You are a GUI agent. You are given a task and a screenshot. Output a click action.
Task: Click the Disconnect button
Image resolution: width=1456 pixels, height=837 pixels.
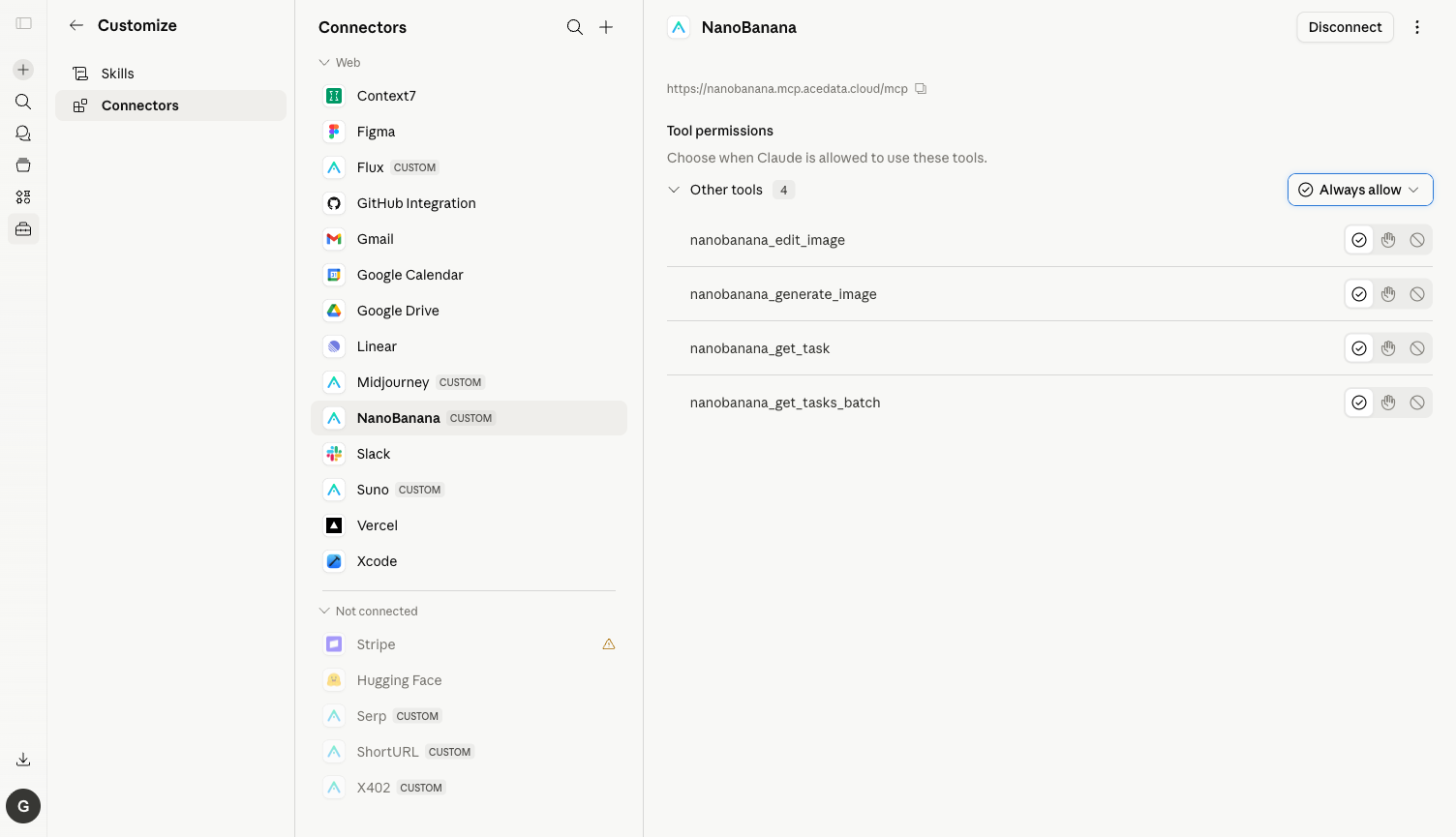[x=1345, y=27]
